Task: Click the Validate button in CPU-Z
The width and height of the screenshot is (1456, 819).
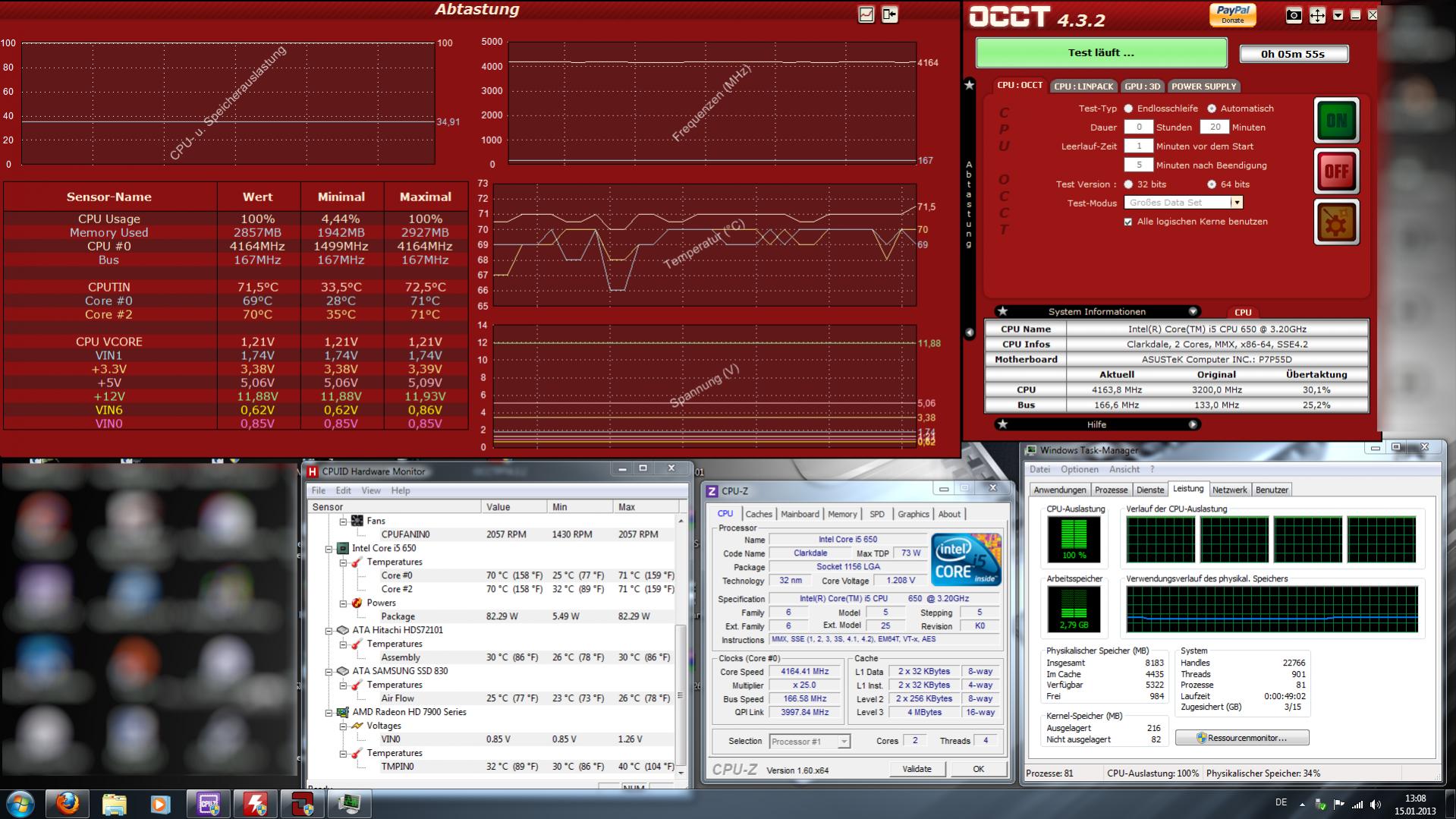Action: point(917,769)
